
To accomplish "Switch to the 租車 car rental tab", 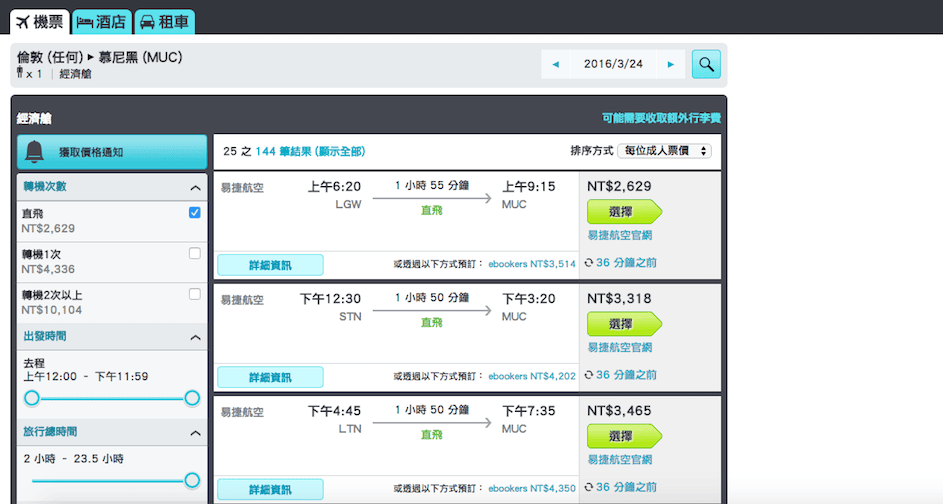I will (165, 22).
